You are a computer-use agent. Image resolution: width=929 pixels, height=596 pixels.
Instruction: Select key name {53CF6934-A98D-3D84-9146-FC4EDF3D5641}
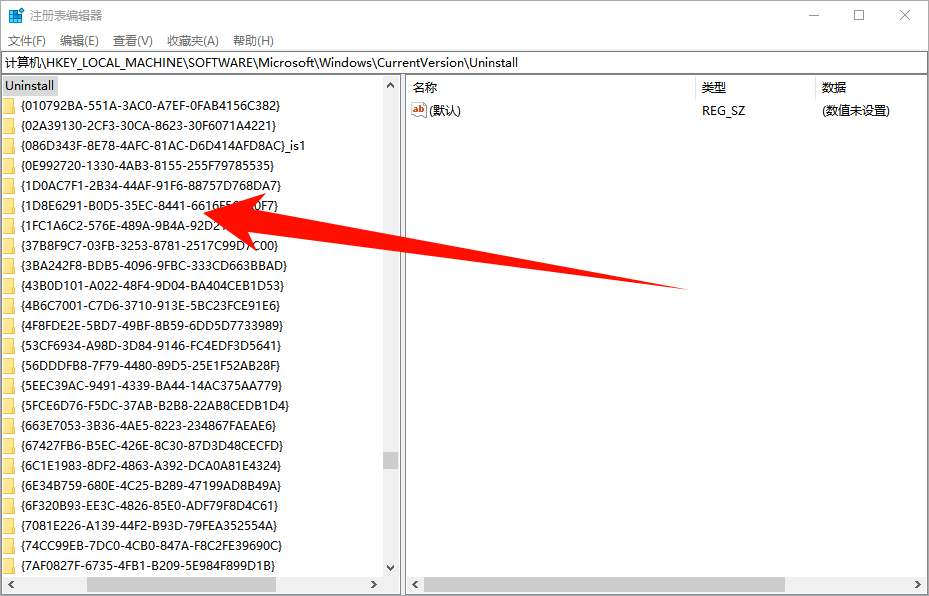point(151,346)
